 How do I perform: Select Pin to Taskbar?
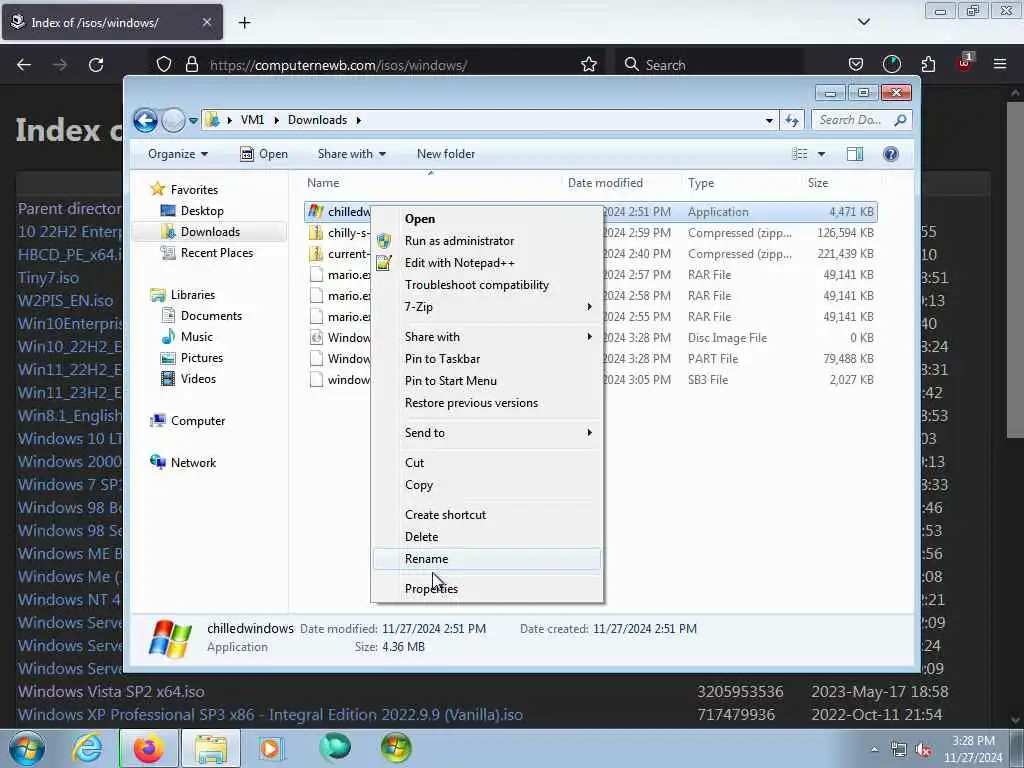coord(487,359)
